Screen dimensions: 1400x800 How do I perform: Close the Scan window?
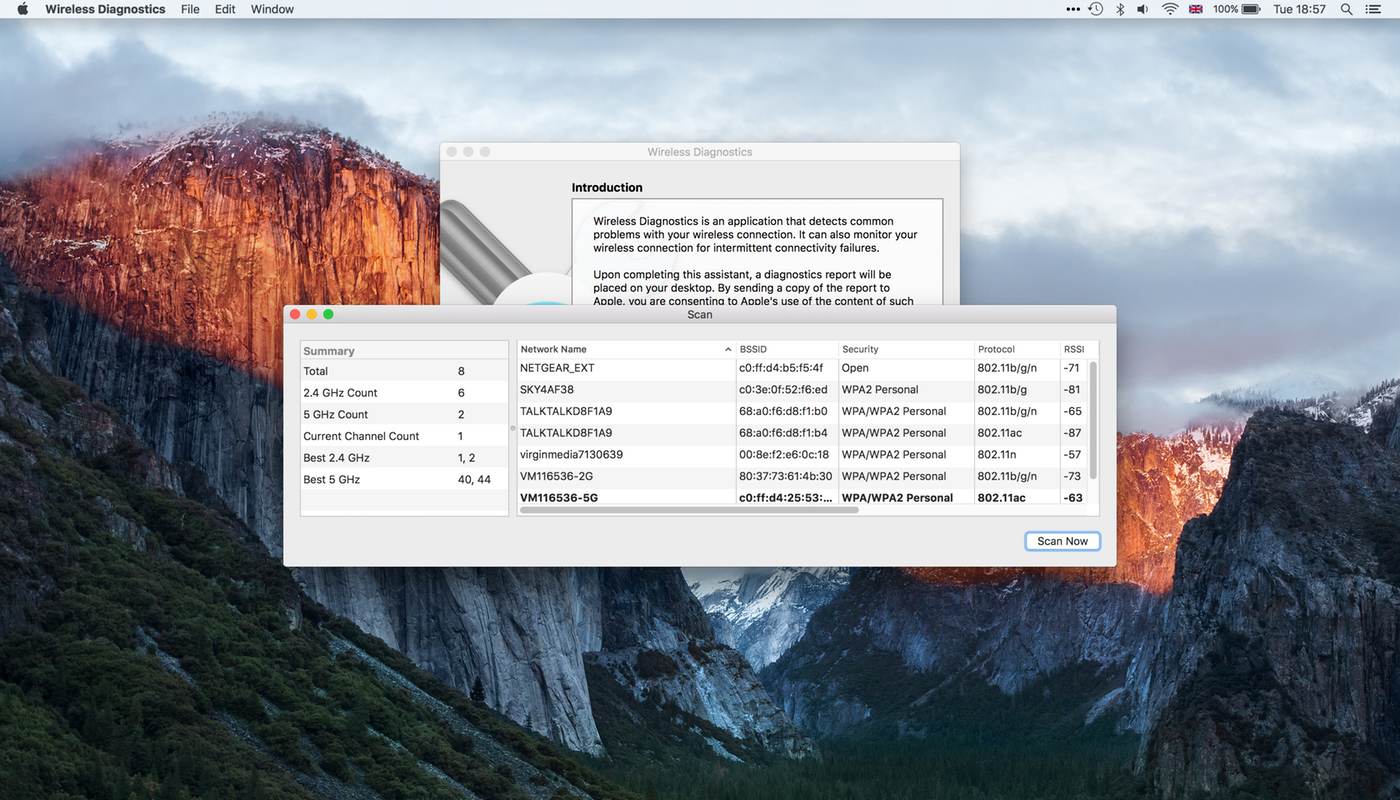[295, 314]
